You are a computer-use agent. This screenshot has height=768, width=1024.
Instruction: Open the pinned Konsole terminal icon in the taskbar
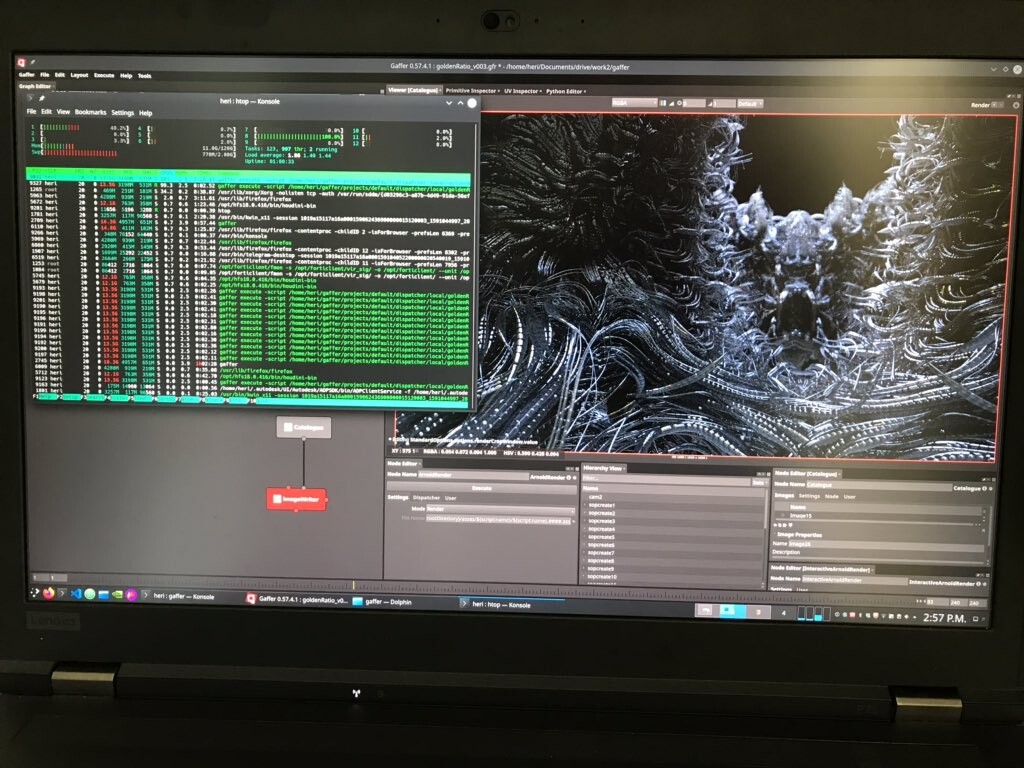point(62,593)
